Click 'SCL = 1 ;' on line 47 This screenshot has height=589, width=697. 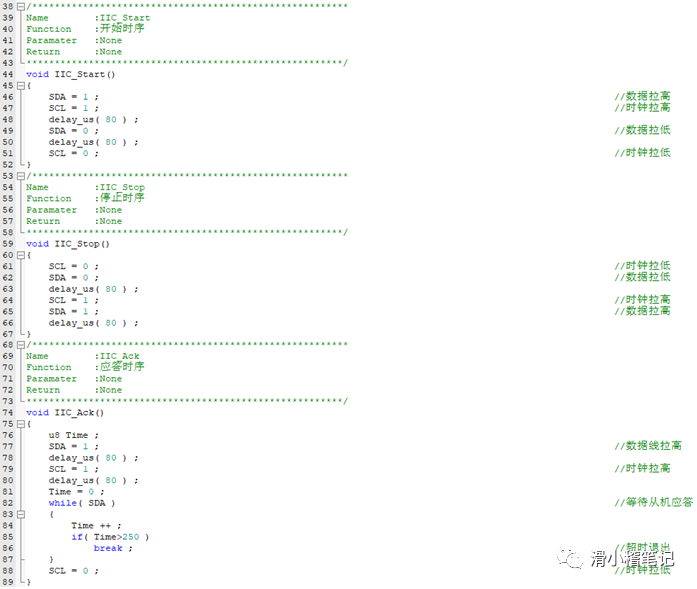tap(74, 108)
